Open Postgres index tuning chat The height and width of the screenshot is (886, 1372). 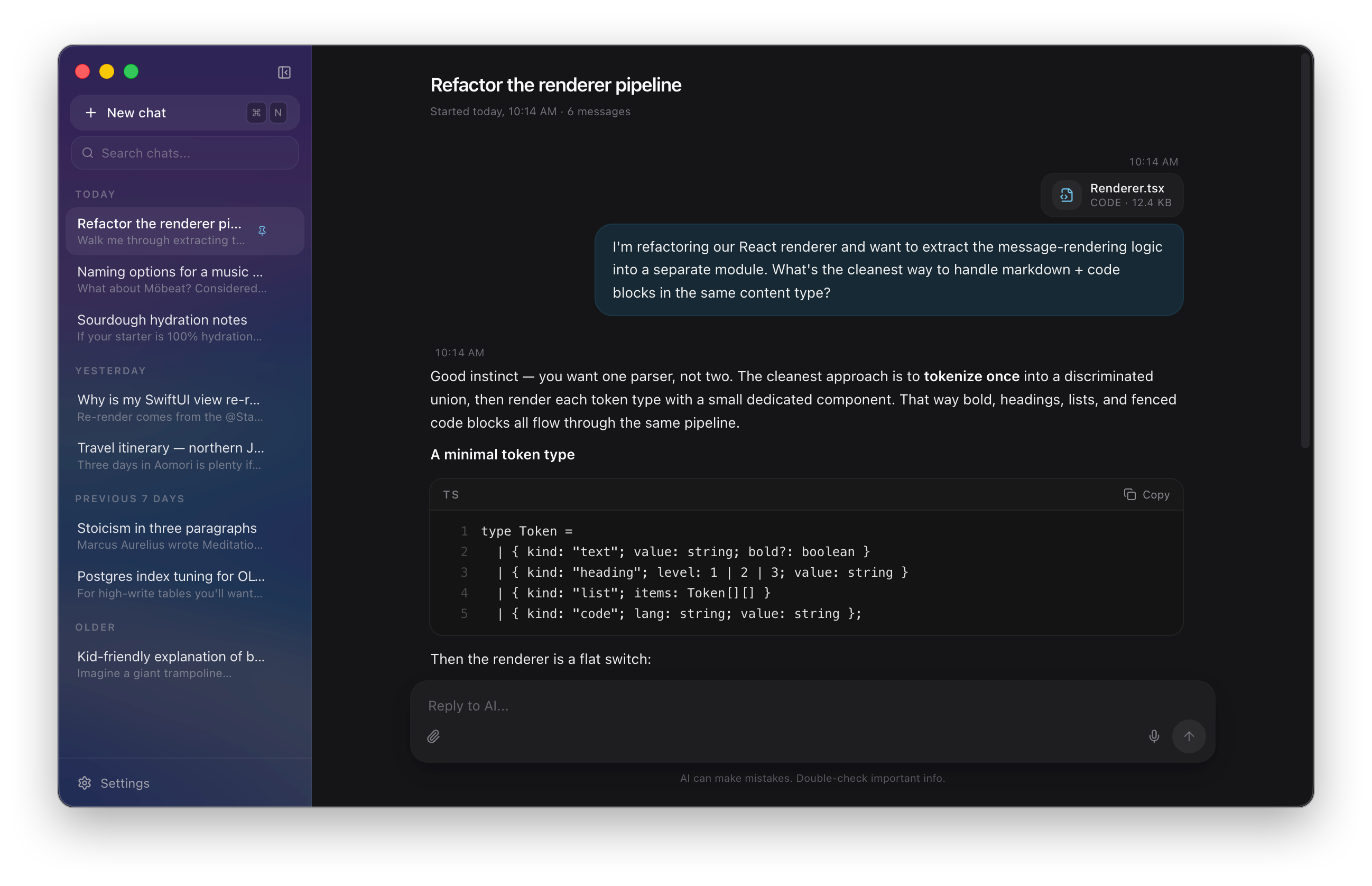coord(184,584)
